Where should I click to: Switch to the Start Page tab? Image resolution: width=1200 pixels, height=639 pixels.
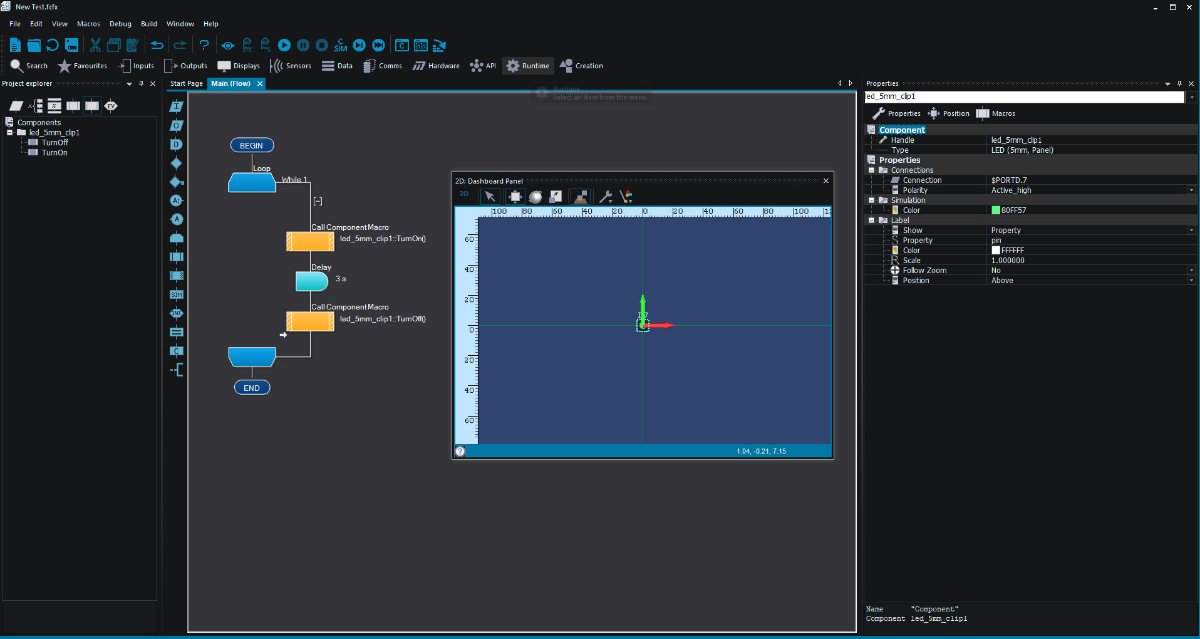[x=187, y=84]
